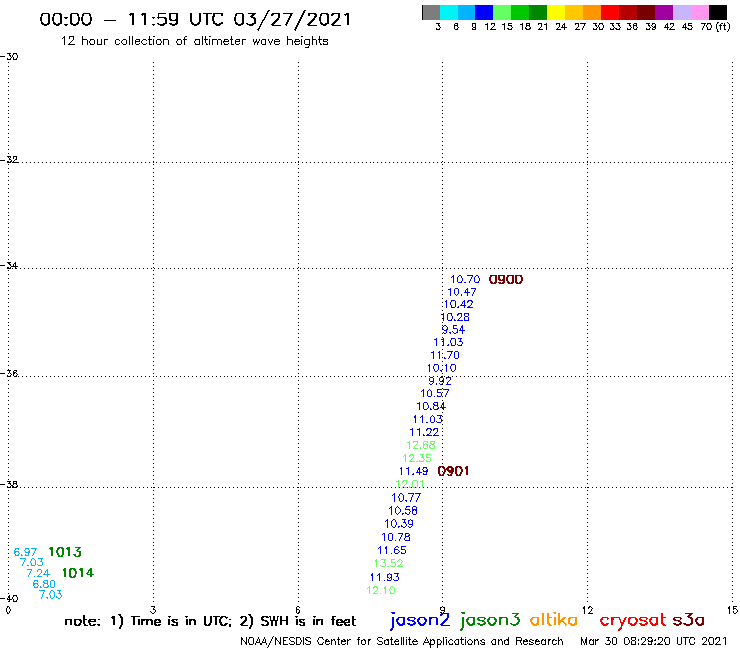Image resolution: width=740 pixels, height=650 pixels.
Task: Select the "11.49" value beside 0901
Action: pyautogui.click(x=413, y=471)
